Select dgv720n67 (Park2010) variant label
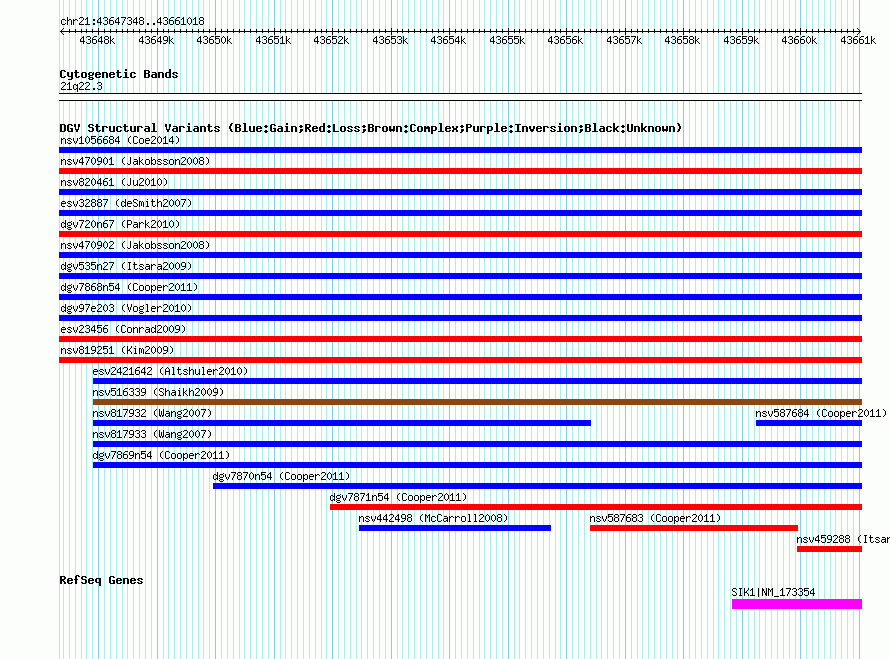Screen dimensions: 890x659 (x=120, y=224)
